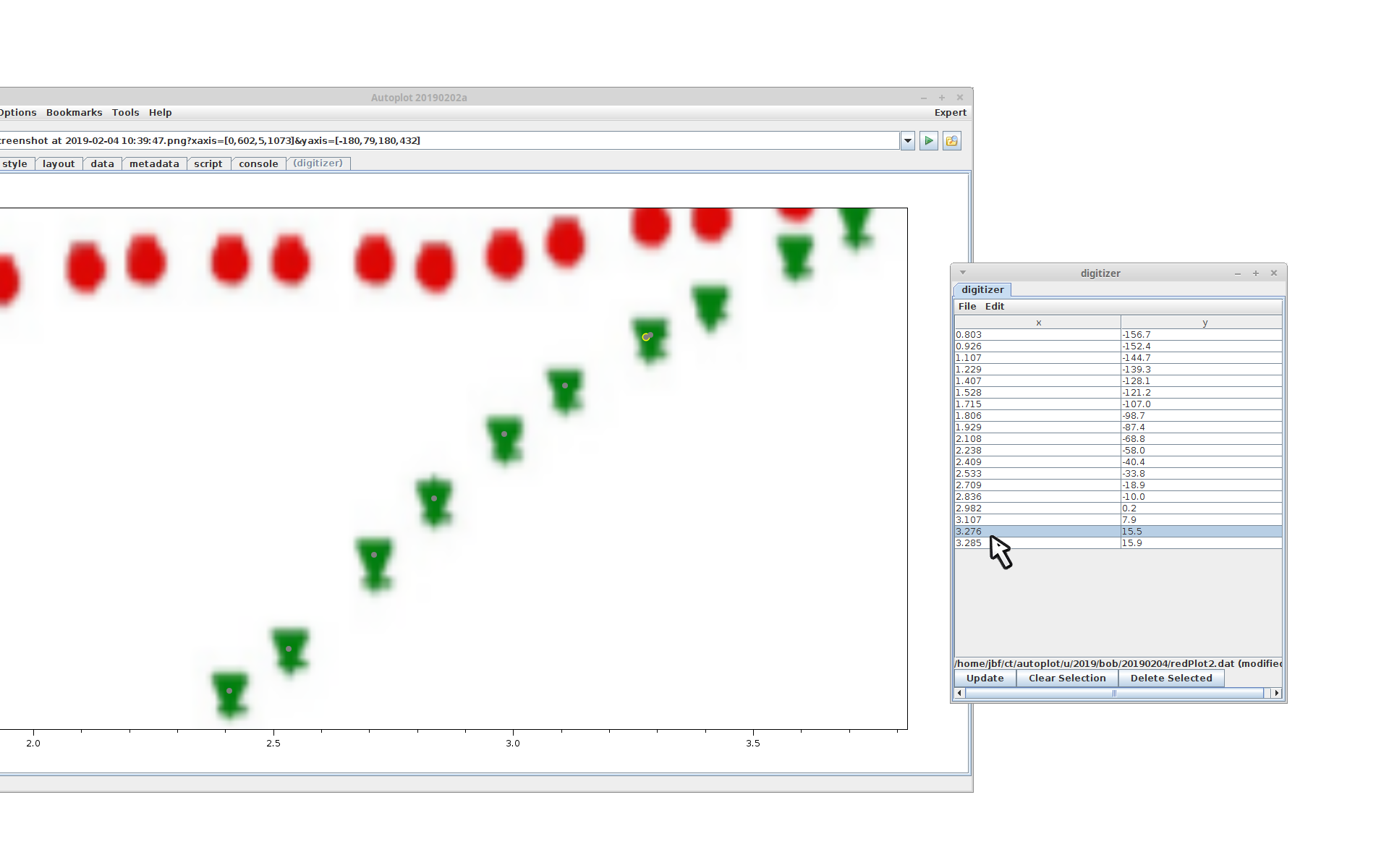Open the Tools menu in Autoplot
This screenshot has height=868, width=1389.
point(125,113)
